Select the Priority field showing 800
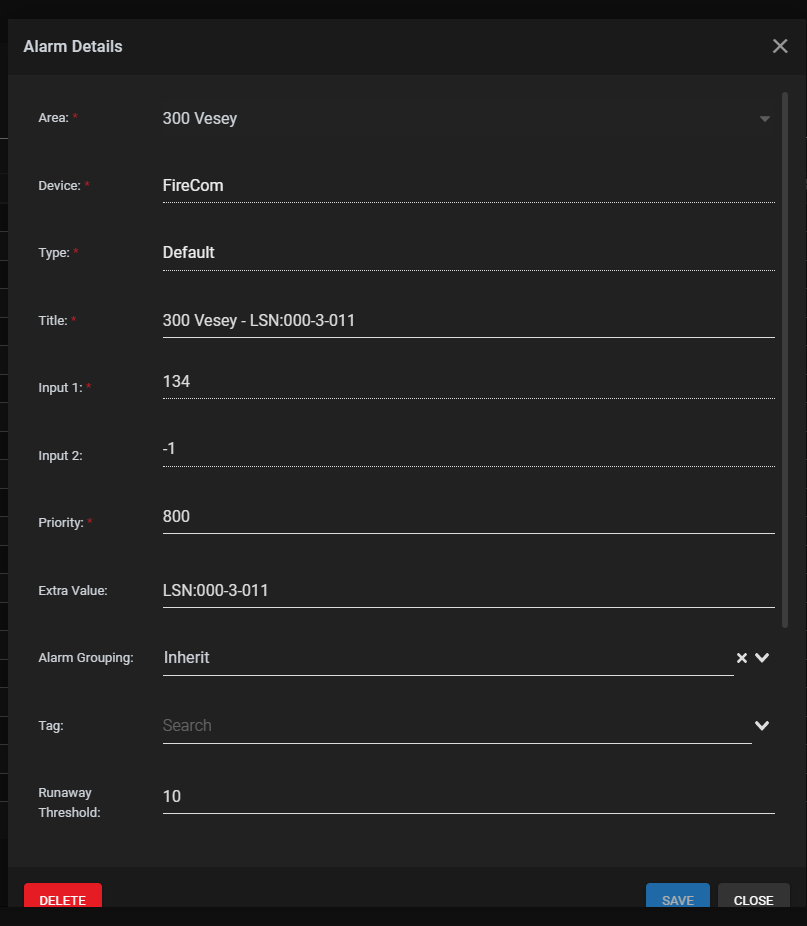 [x=468, y=517]
